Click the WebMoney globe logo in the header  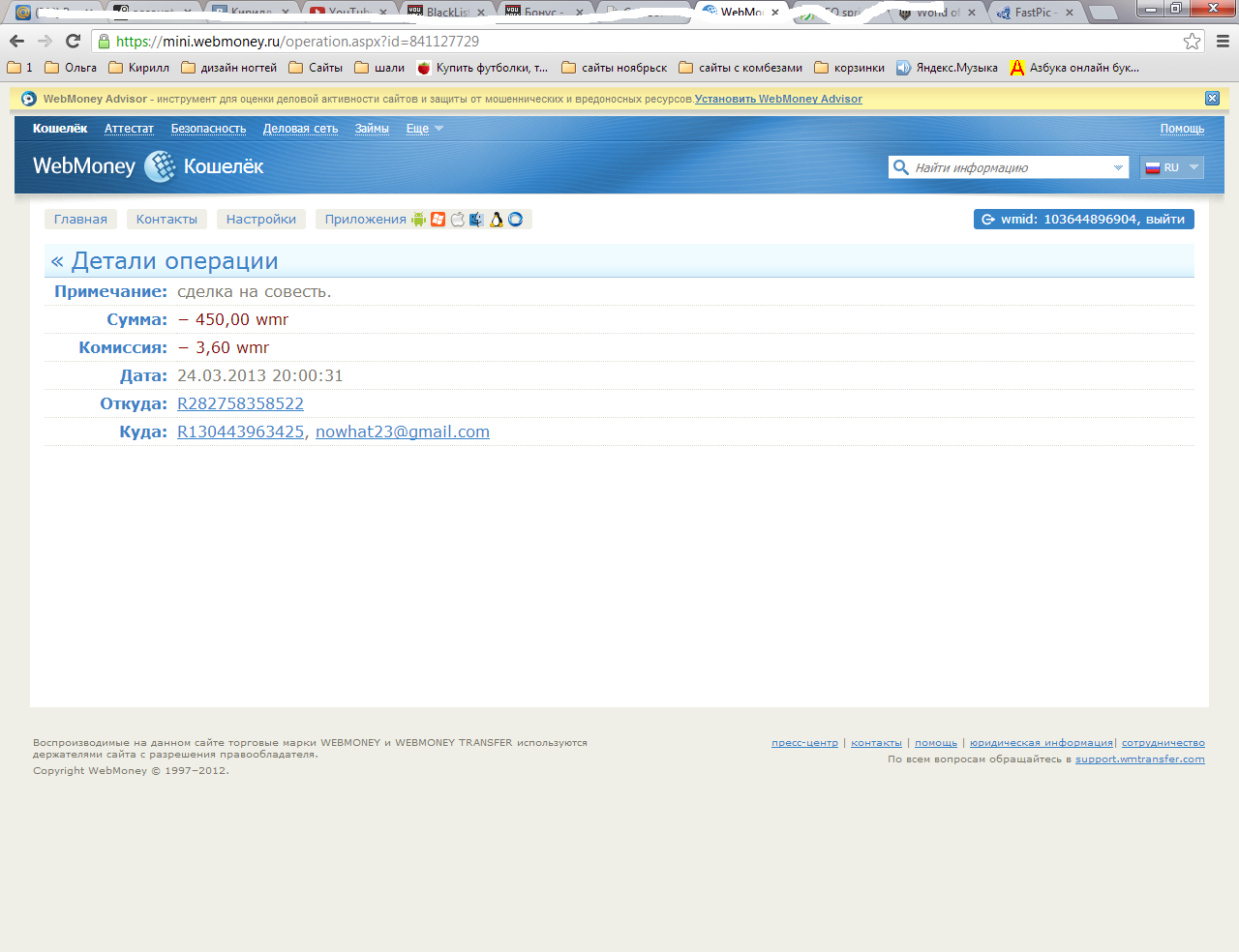click(x=160, y=166)
